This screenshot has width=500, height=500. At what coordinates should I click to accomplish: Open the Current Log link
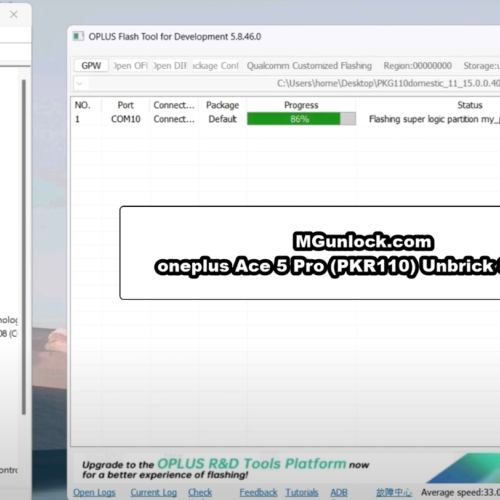[154, 492]
